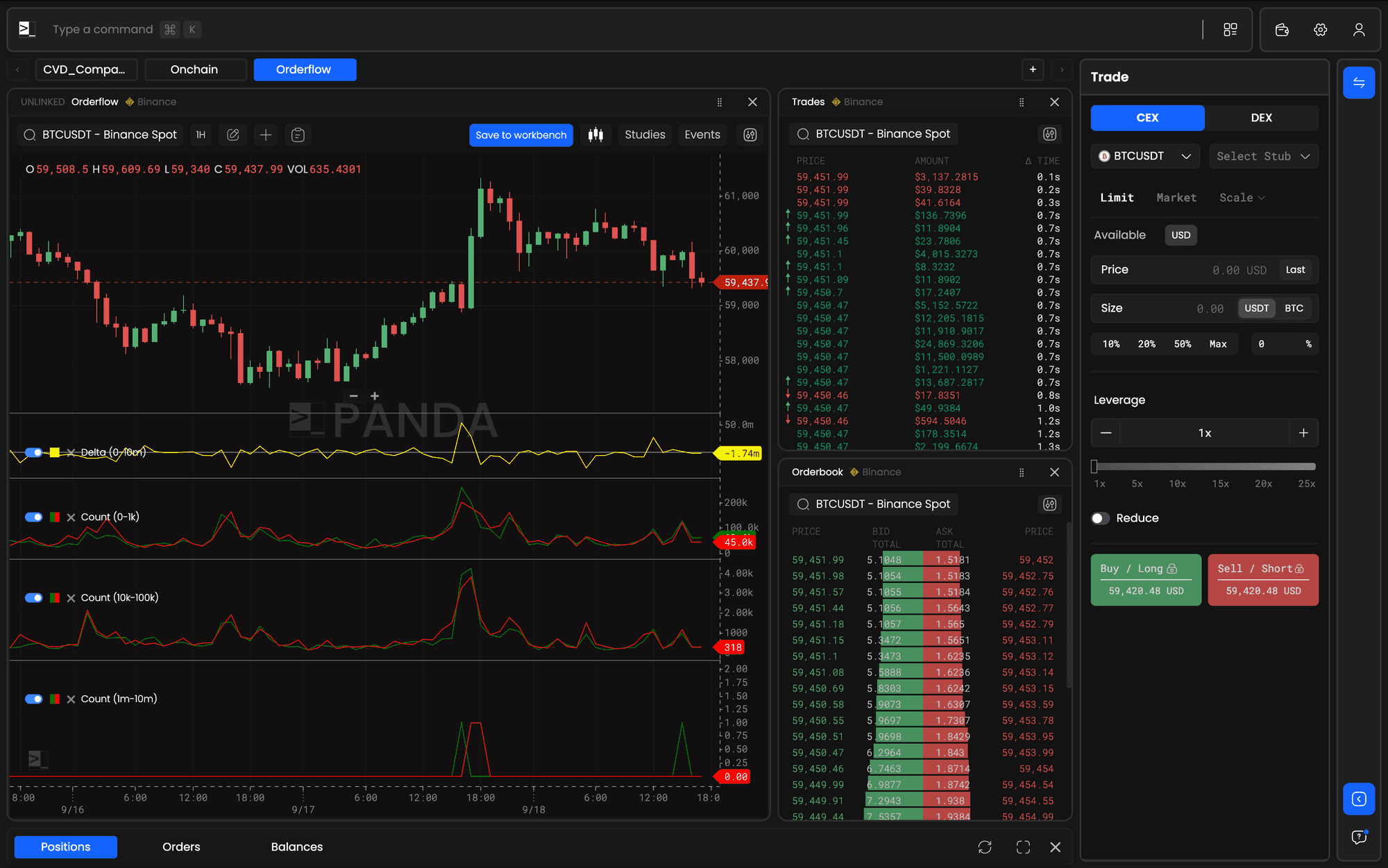Adjust the leverage slider handle
The height and width of the screenshot is (868, 1388).
pyautogui.click(x=1094, y=466)
